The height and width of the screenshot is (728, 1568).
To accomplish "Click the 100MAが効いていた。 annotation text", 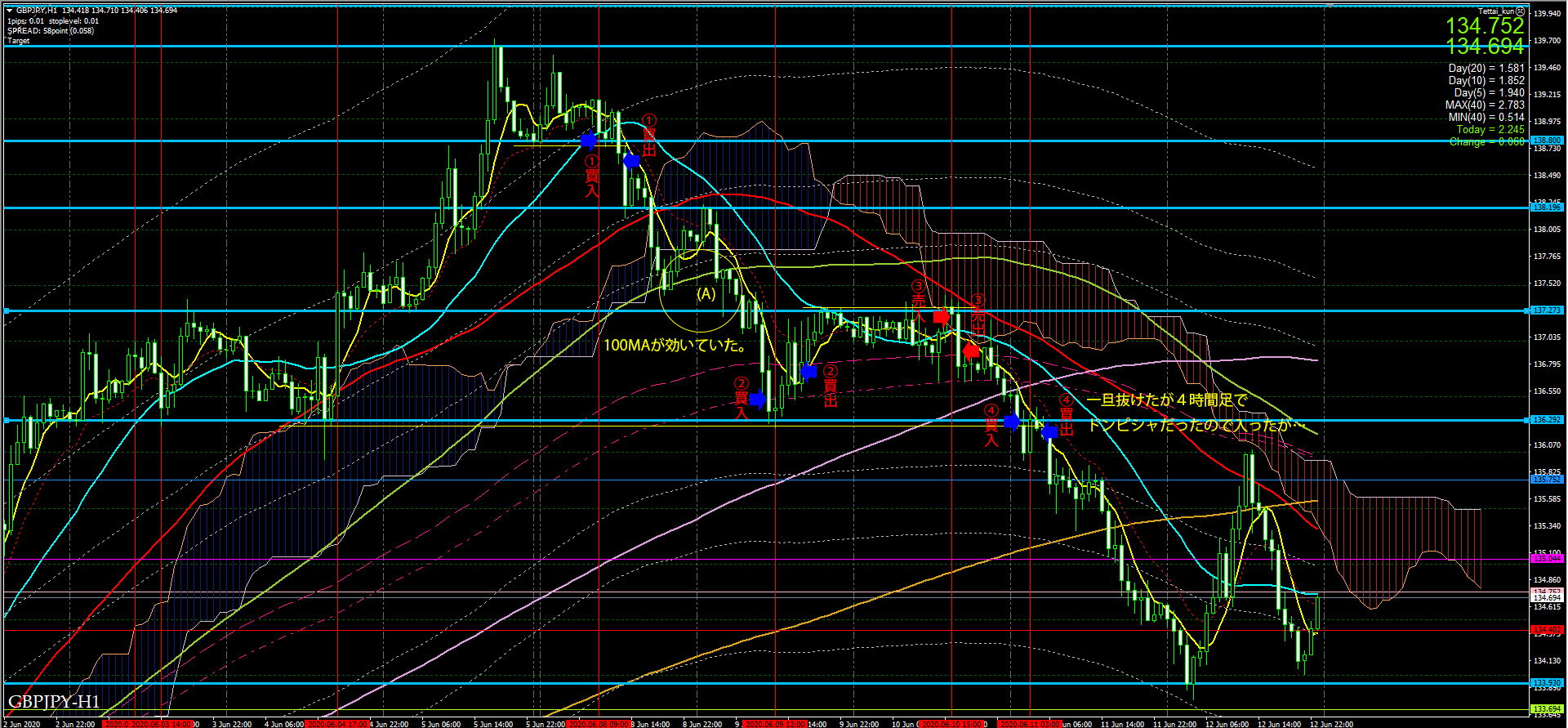I will 676,346.
